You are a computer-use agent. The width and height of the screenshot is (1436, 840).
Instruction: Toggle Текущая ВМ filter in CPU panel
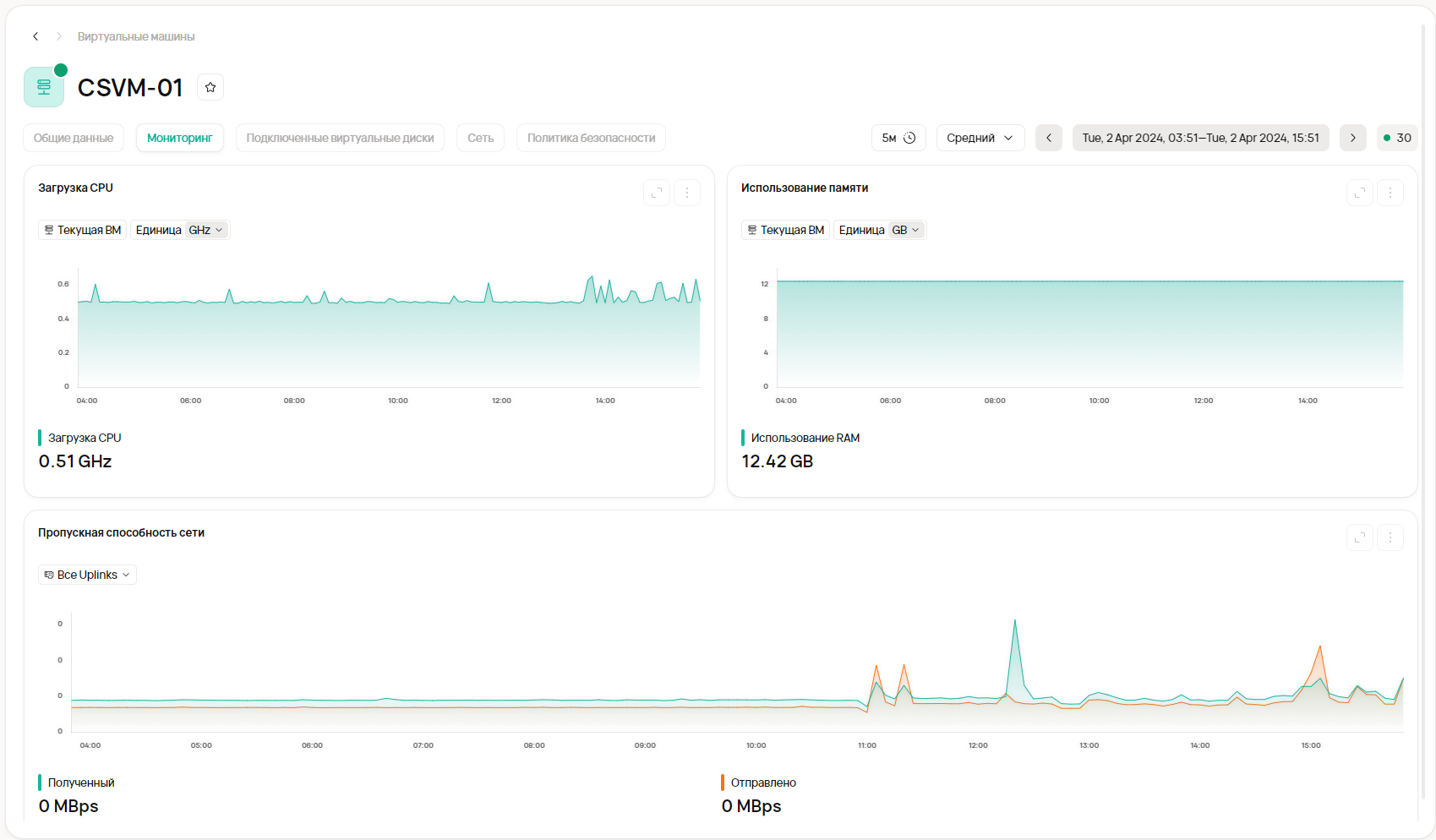(82, 230)
